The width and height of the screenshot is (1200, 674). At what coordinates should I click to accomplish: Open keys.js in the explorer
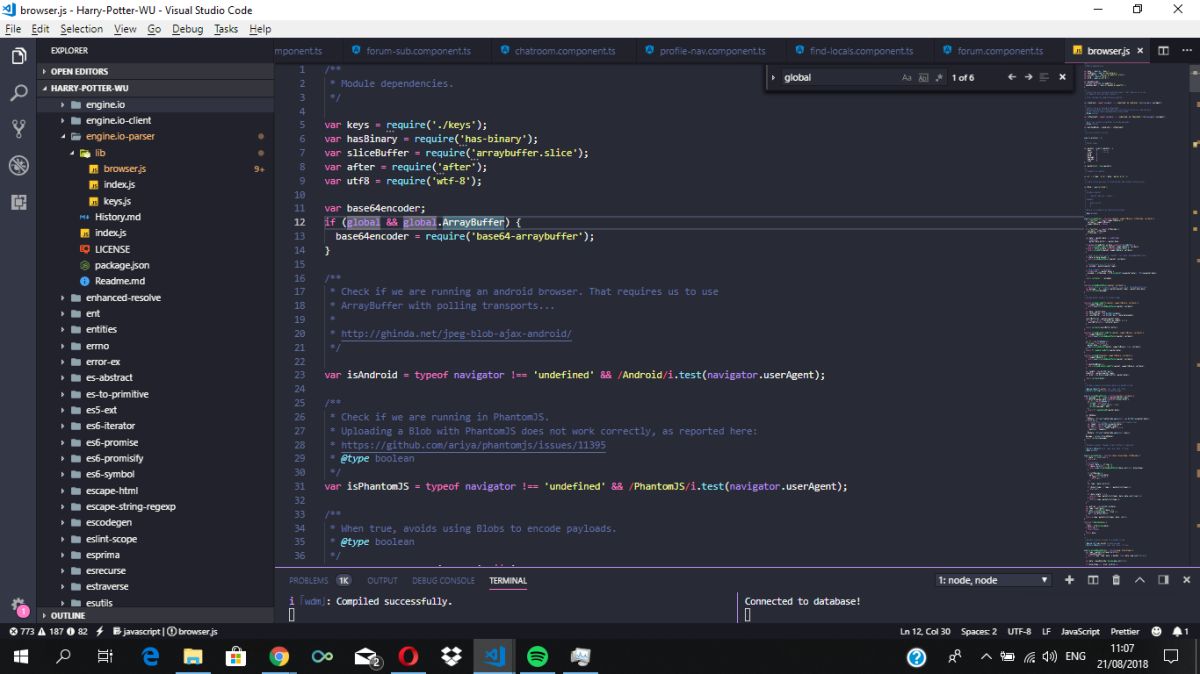117,201
